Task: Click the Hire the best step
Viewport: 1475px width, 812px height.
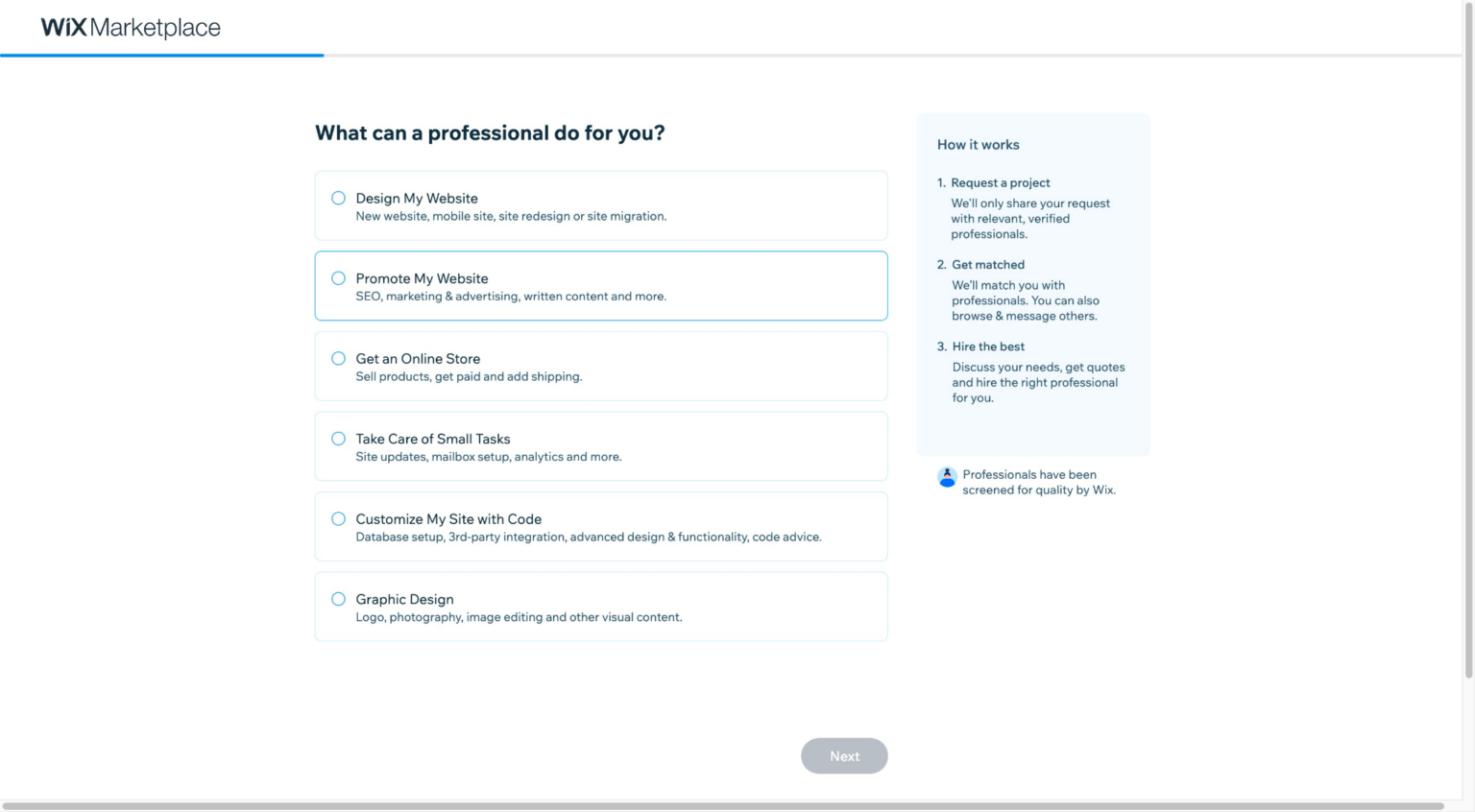Action: 990,346
